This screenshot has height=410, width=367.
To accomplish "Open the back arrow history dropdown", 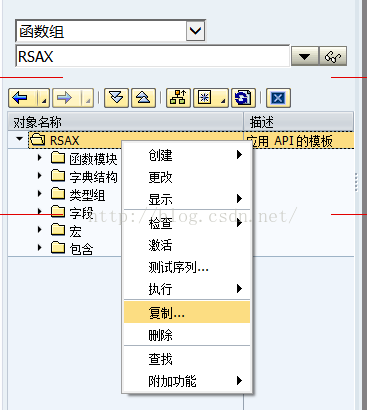I will pos(44,98).
